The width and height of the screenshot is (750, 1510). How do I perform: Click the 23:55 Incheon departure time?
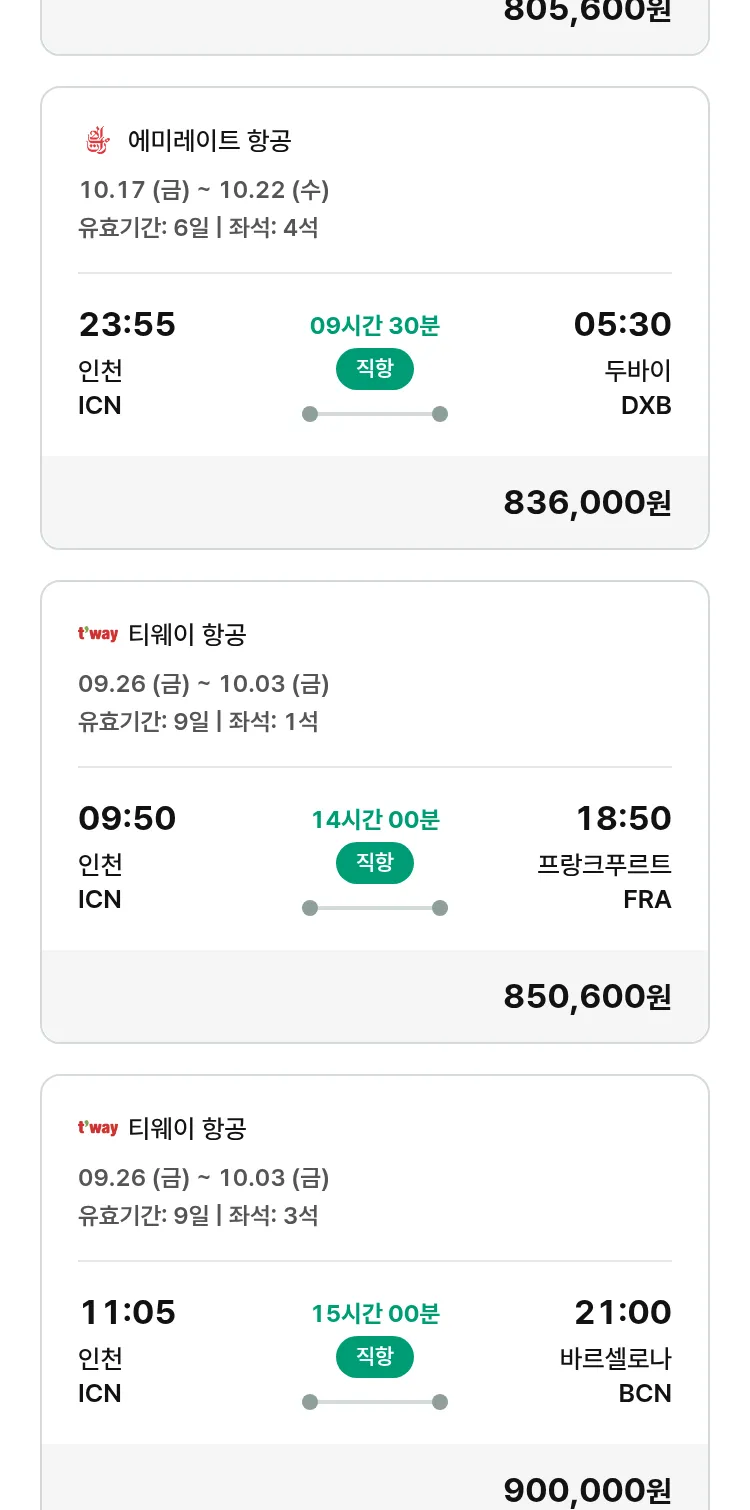click(x=127, y=325)
